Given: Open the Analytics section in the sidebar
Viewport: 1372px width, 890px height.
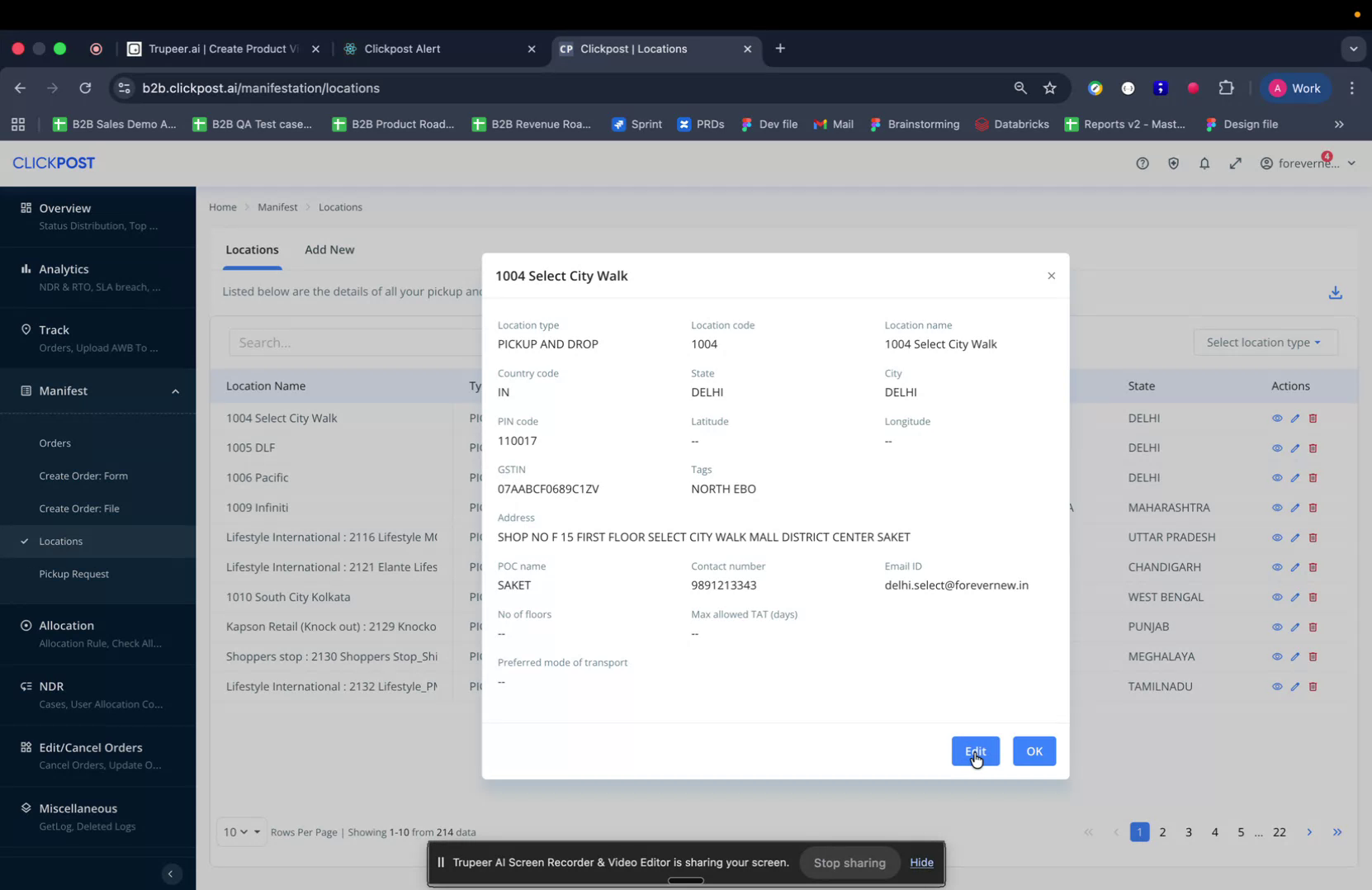Looking at the screenshot, I should pyautogui.click(x=64, y=269).
